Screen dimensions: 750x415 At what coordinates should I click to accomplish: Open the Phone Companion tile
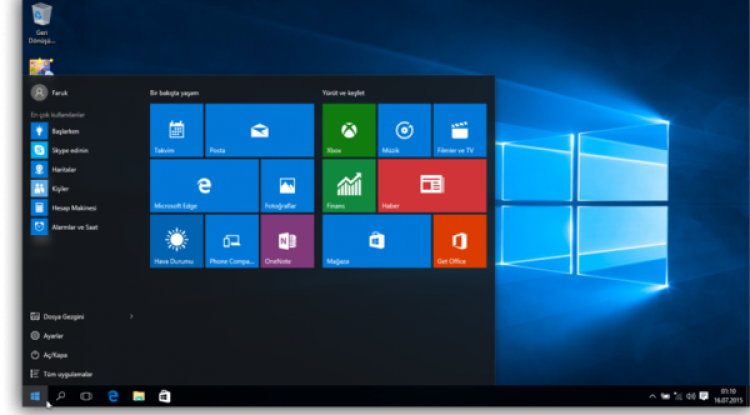pyautogui.click(x=232, y=241)
